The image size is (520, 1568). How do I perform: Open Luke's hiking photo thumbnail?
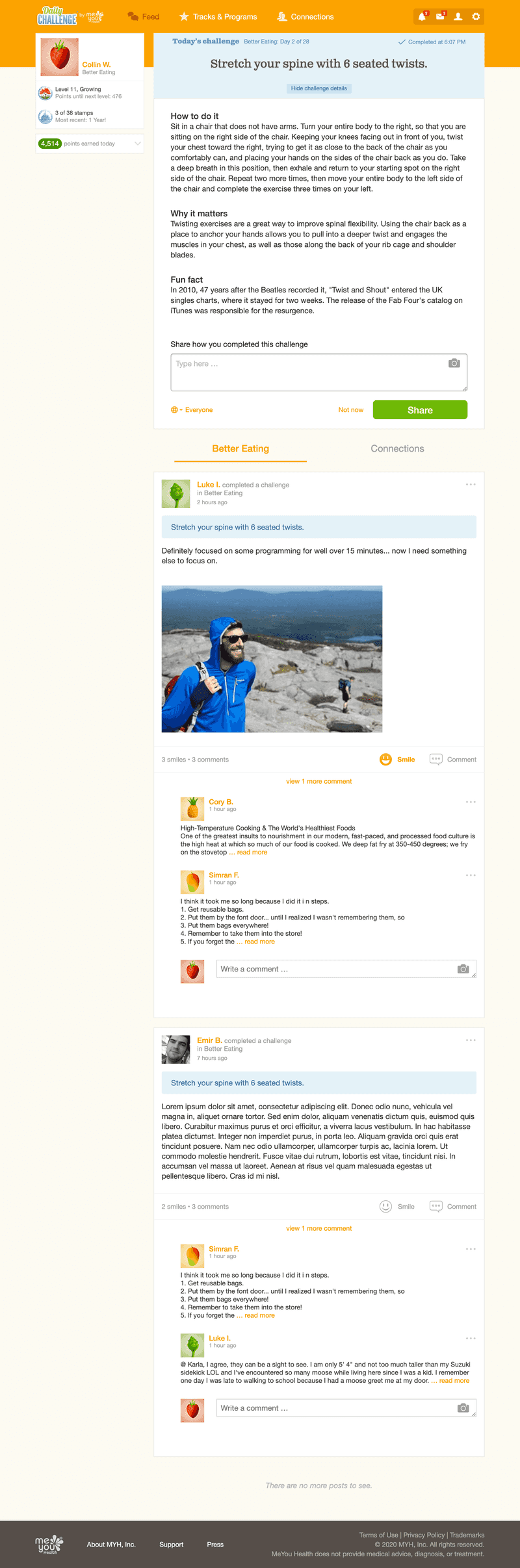pyautogui.click(x=272, y=659)
